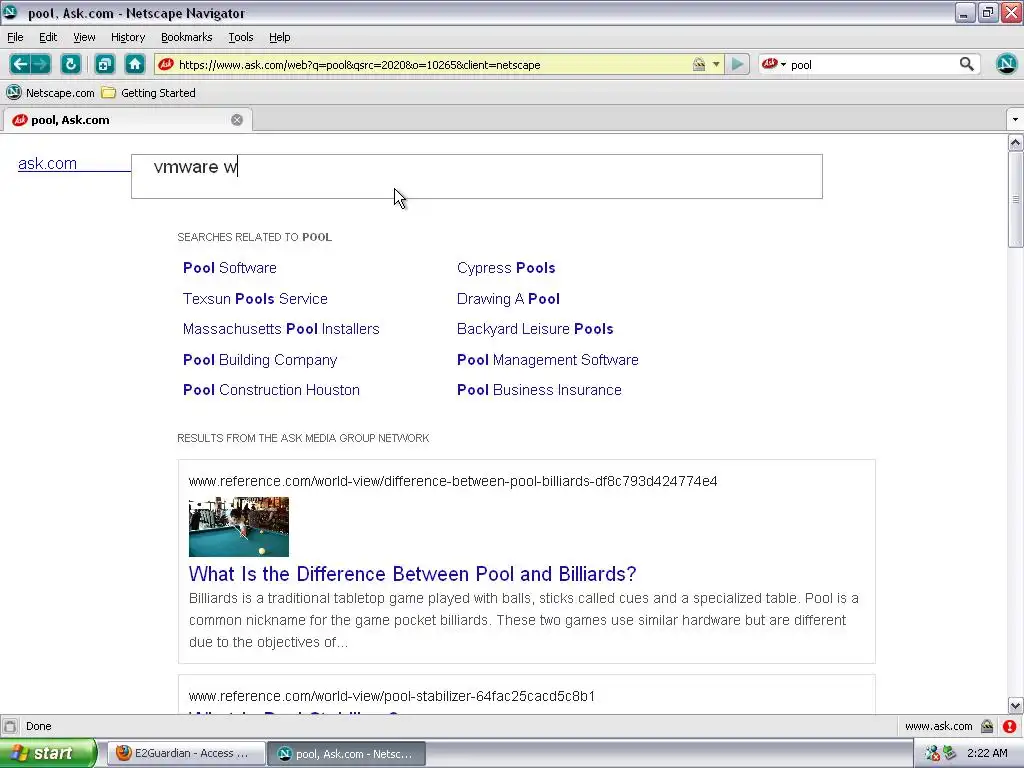
Task: Select the pool, Ask.com tab
Action: (127, 120)
